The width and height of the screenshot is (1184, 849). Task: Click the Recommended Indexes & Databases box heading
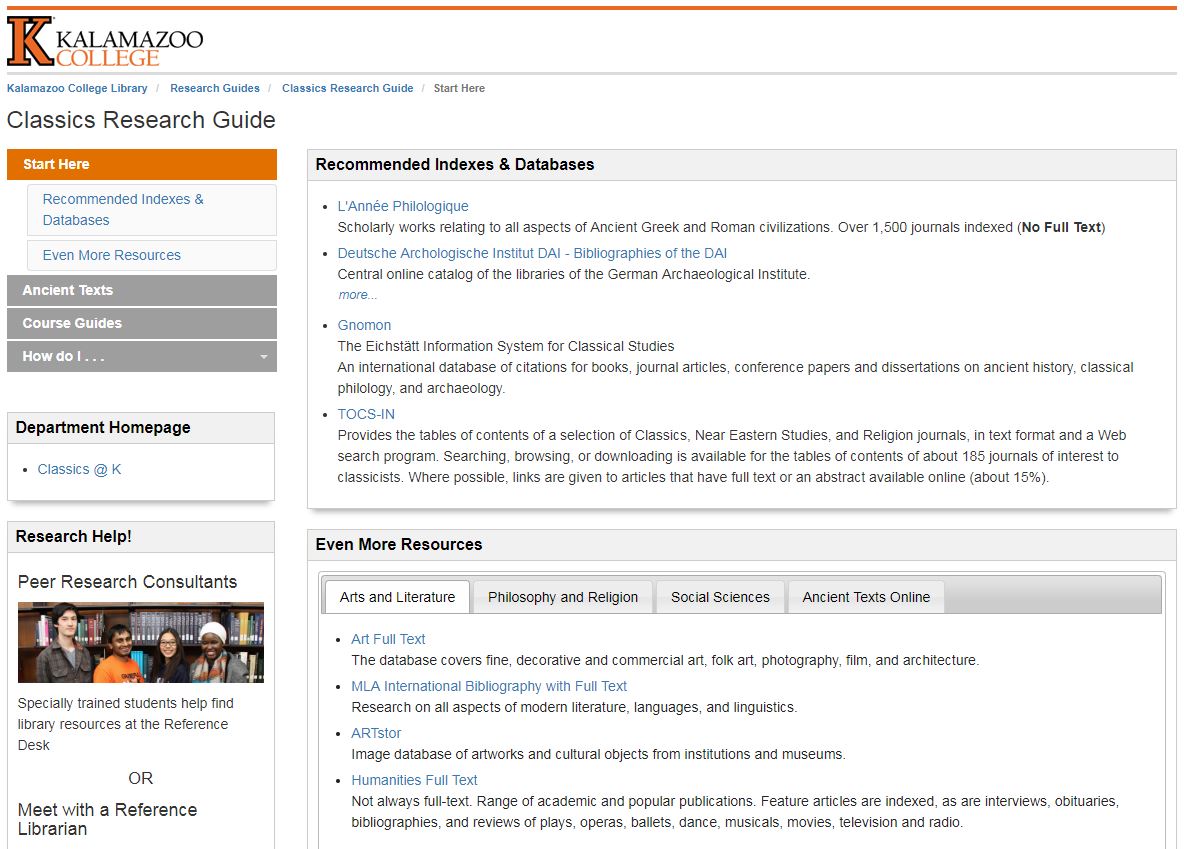(x=455, y=165)
